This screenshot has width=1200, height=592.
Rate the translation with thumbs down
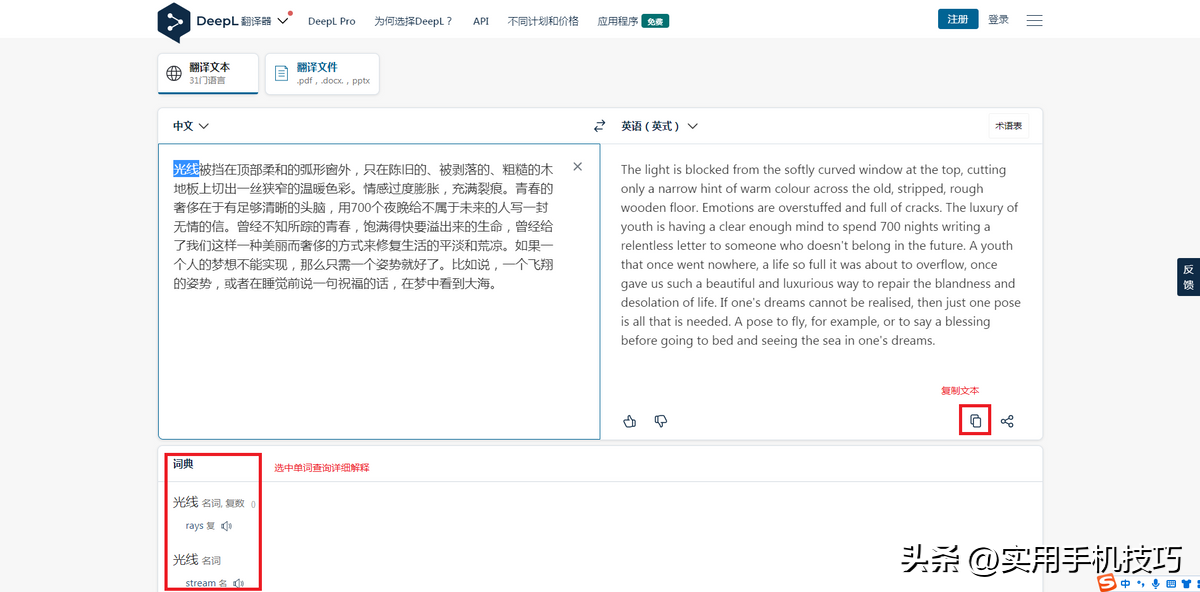coord(661,421)
